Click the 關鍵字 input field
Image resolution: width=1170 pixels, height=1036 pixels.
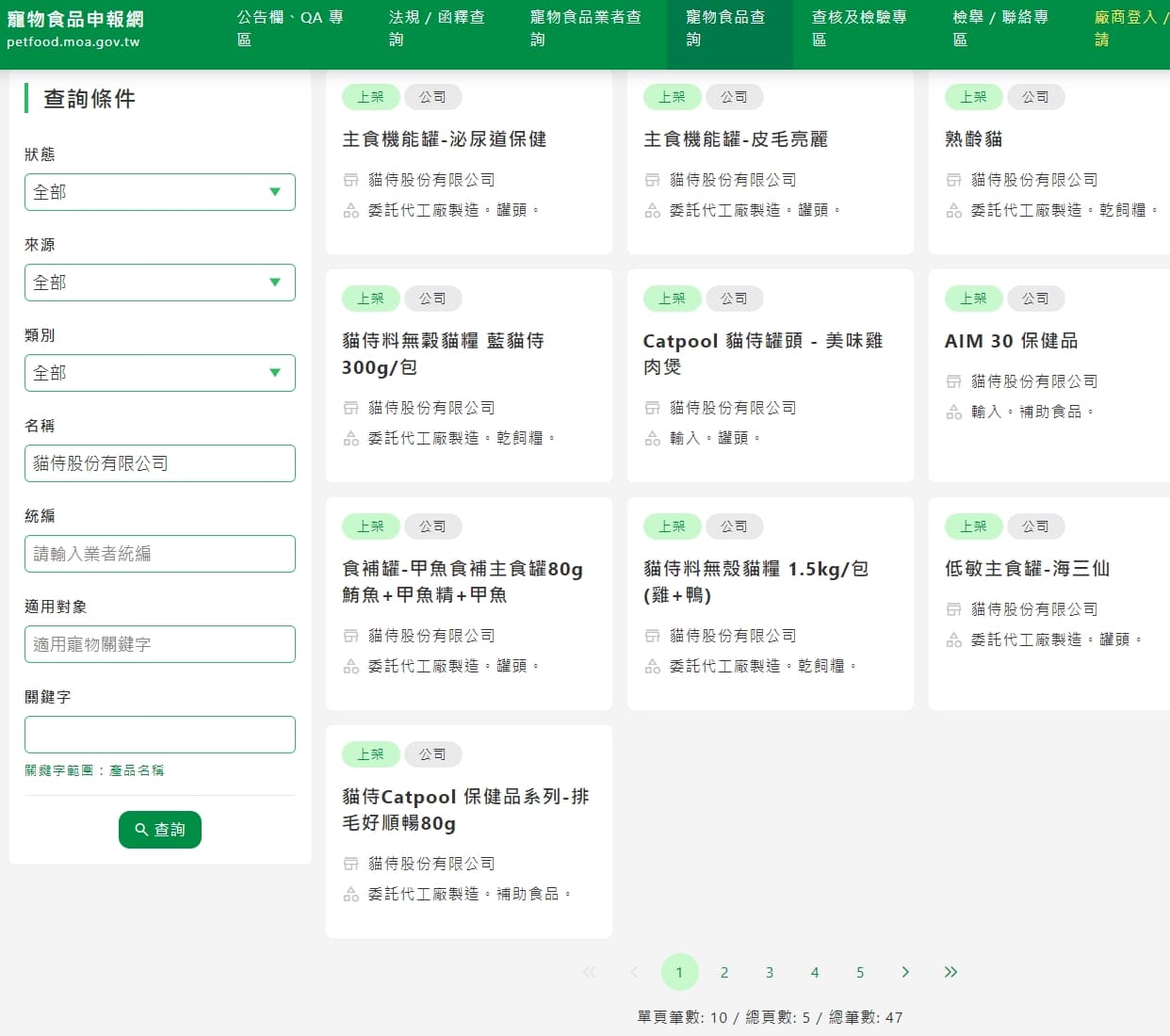coord(160,735)
